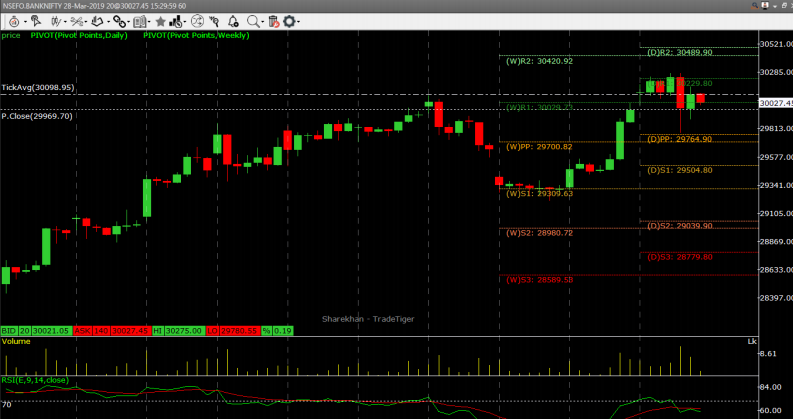Open the chart settings gear icon
The height and width of the screenshot is (419, 793).
289,22
